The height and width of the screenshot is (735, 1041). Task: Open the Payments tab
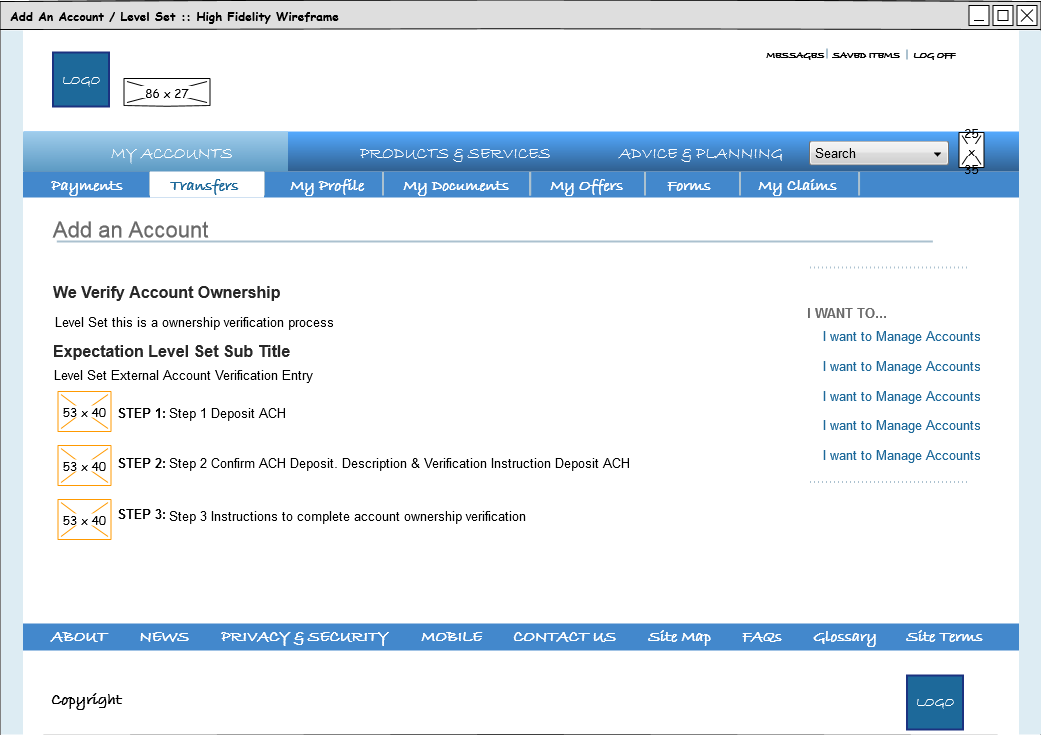pos(87,185)
